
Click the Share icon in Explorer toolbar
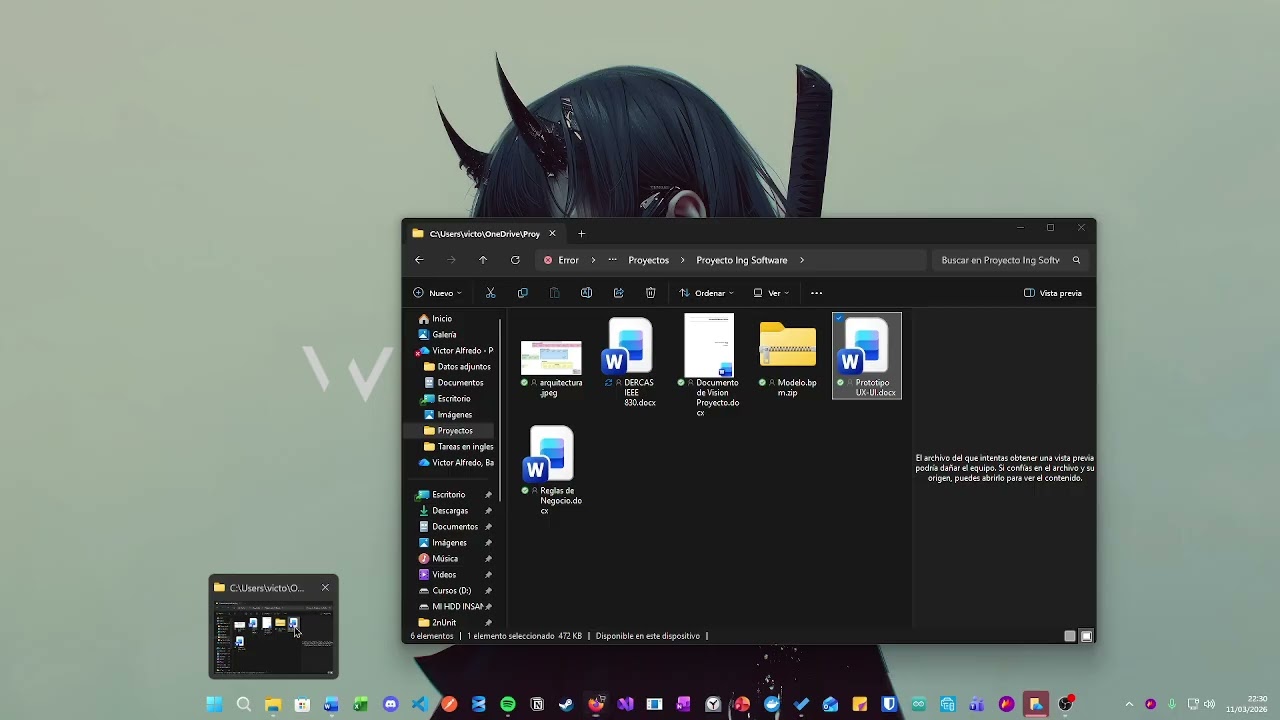point(618,293)
